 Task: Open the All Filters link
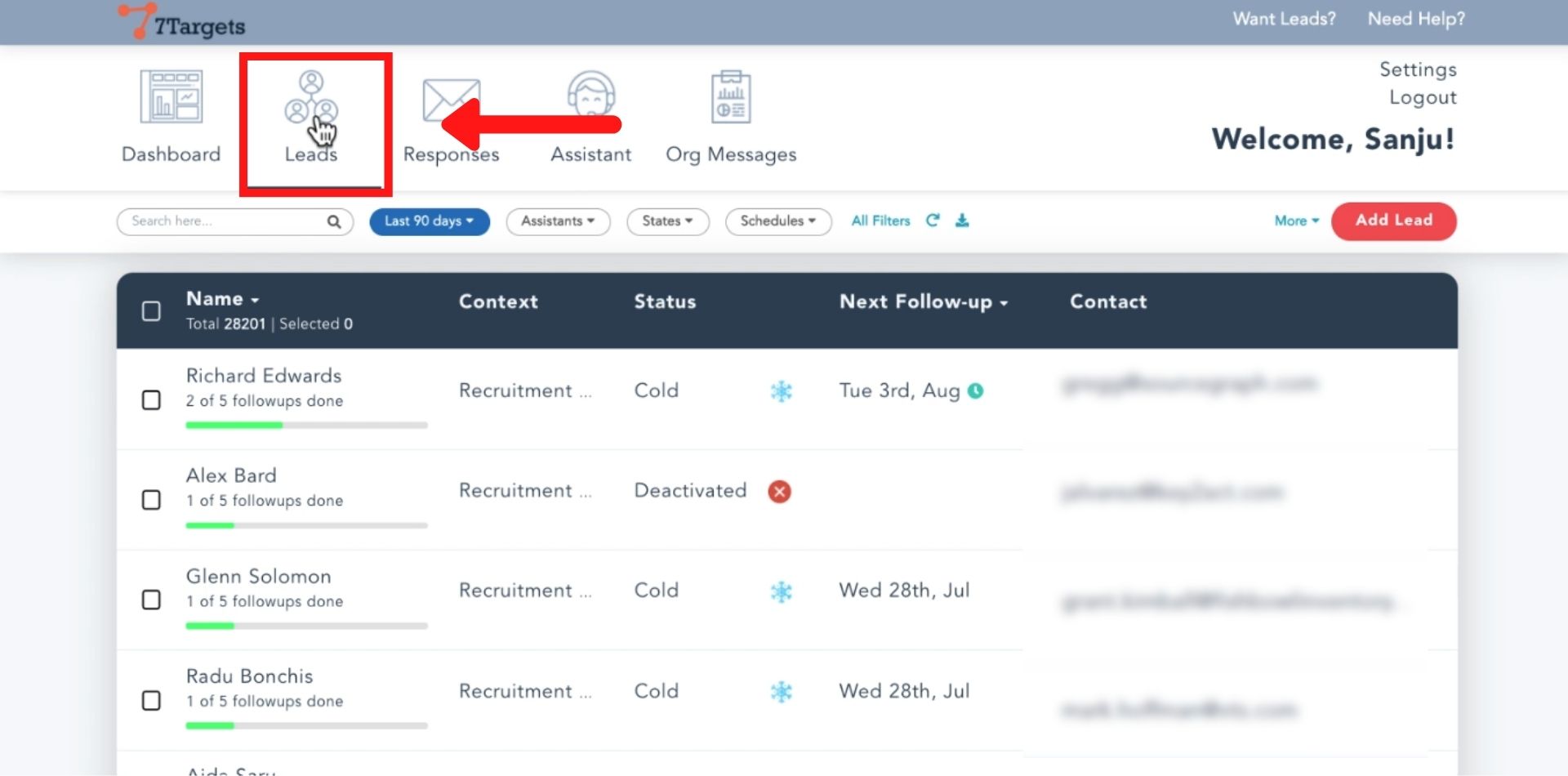click(x=880, y=221)
